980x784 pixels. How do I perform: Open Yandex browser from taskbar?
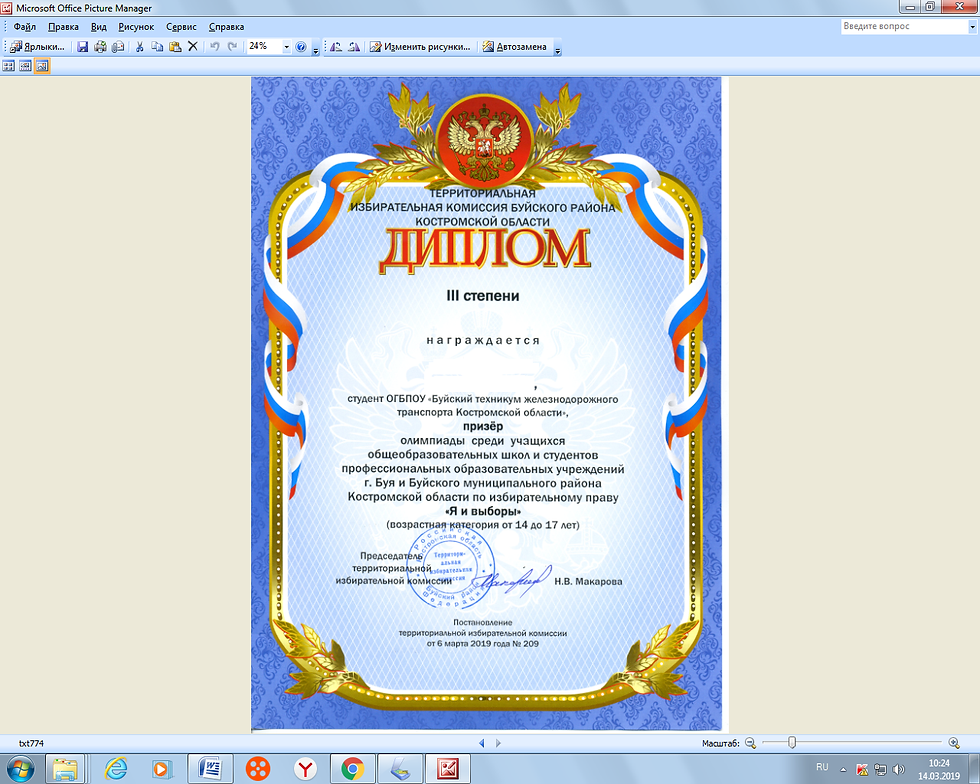pos(306,768)
